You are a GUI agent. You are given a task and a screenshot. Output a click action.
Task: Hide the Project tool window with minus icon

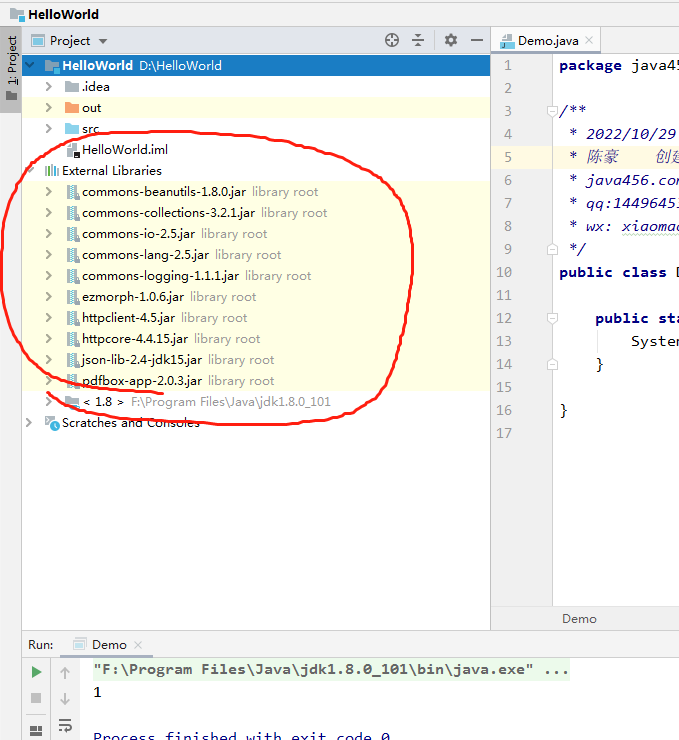click(x=477, y=41)
